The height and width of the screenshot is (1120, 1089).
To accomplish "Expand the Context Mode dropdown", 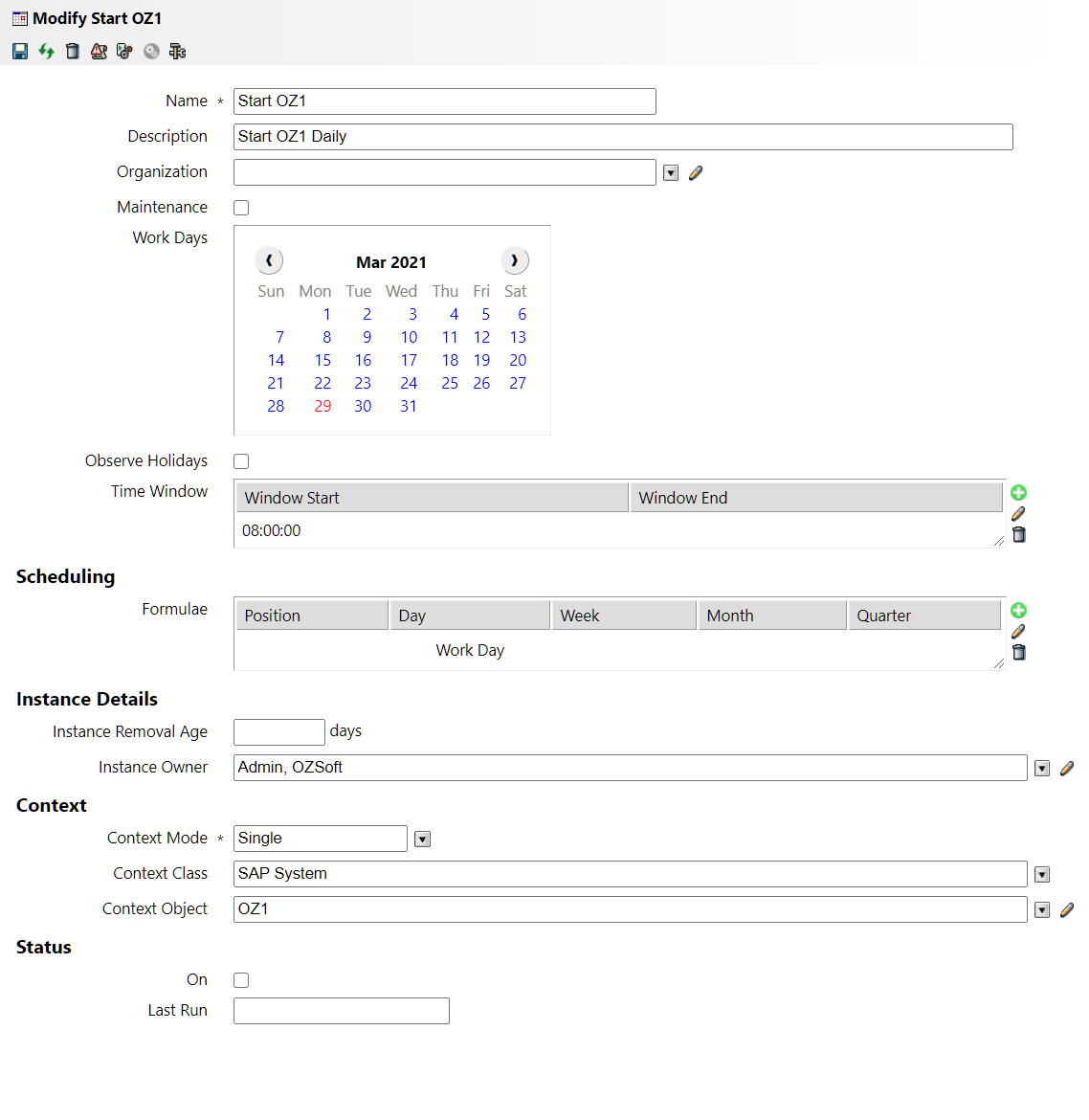I will 422,840.
